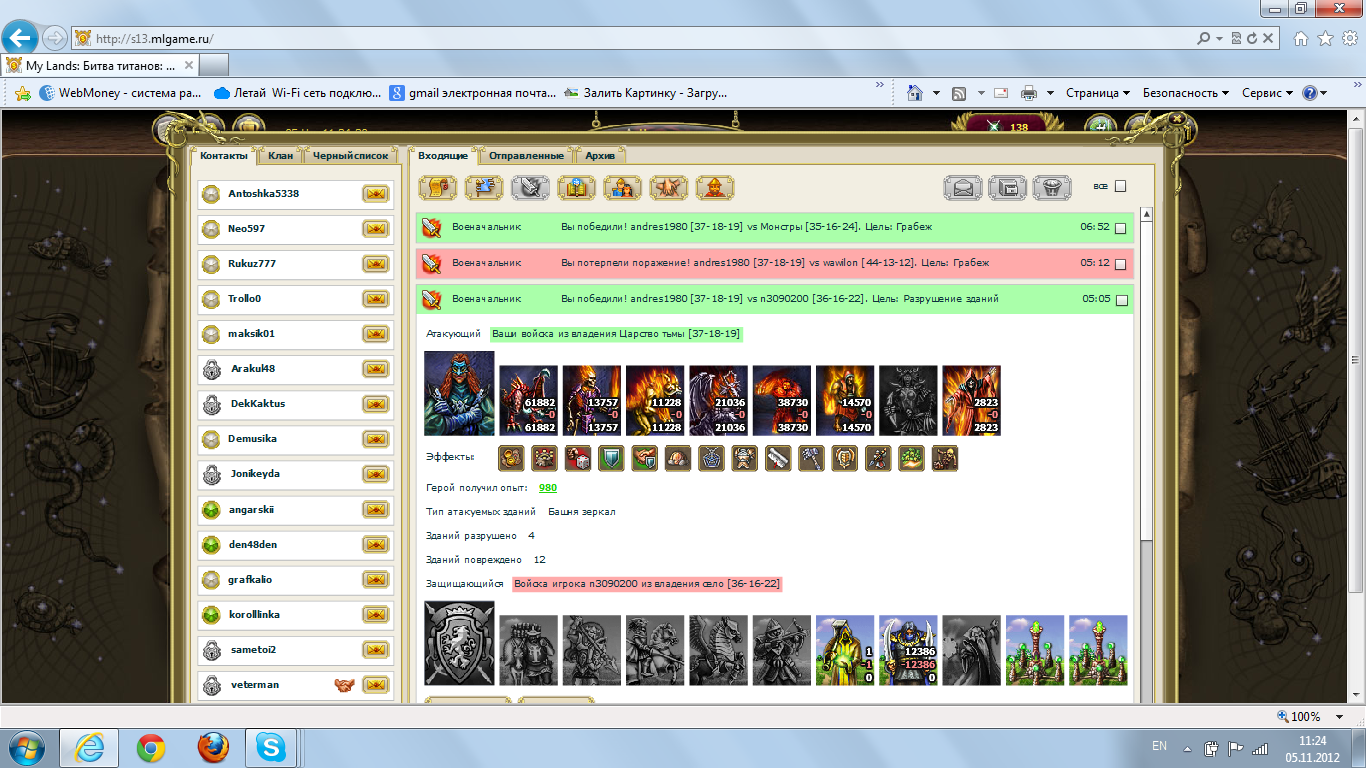Open Chrome from the taskbar
Screen dimensions: 1366x768
[x=151, y=747]
